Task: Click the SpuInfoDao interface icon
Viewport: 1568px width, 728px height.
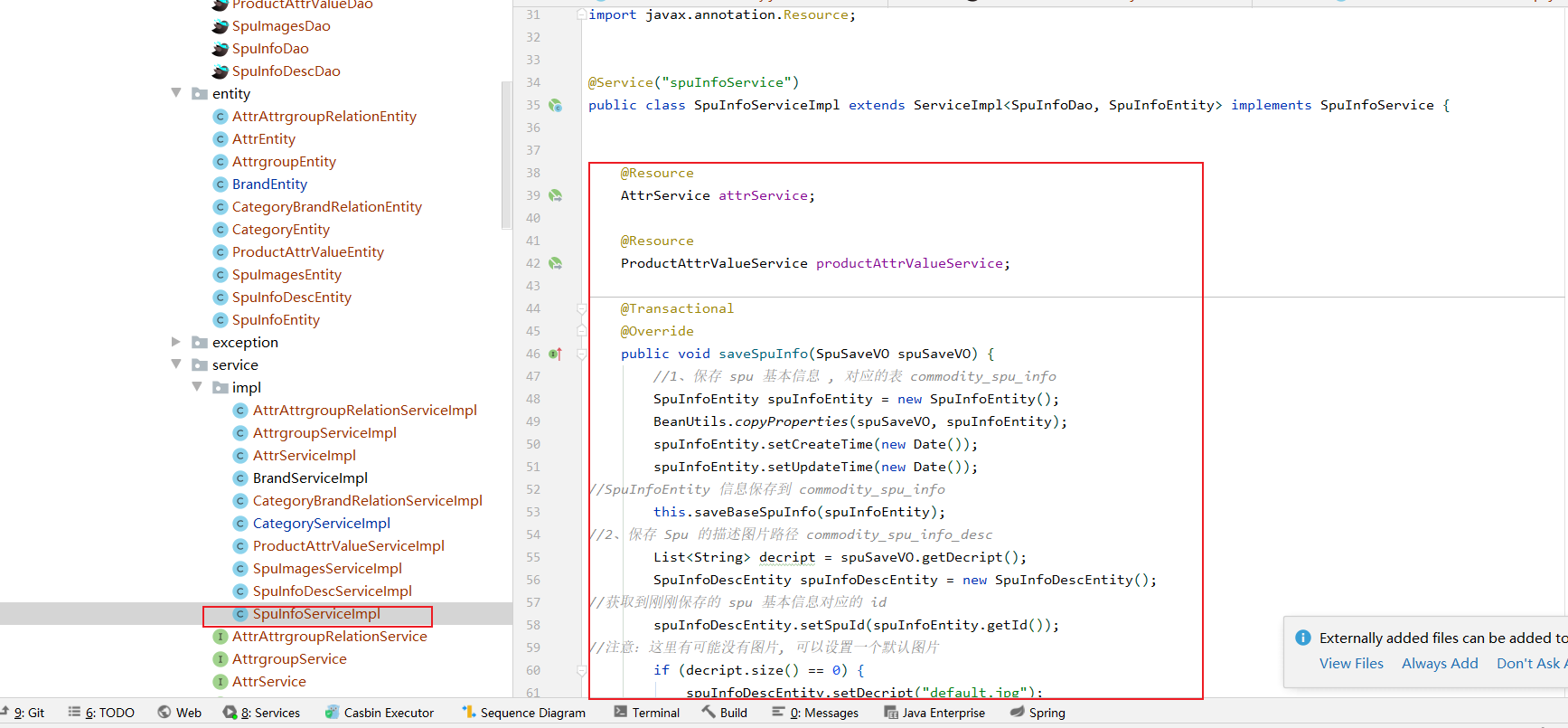Action: coord(220,49)
